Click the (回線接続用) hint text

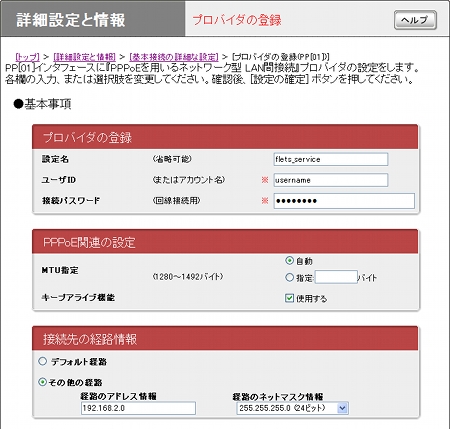(x=176, y=201)
